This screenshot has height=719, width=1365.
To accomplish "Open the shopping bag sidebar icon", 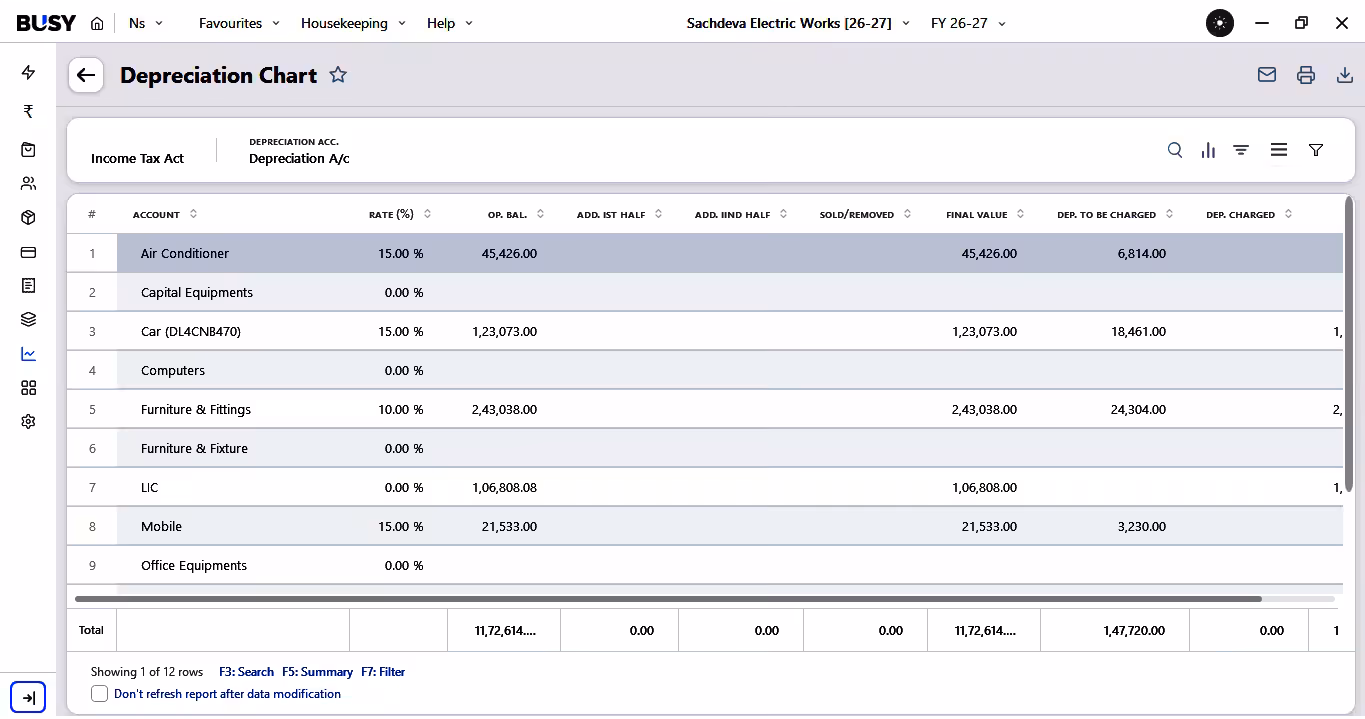I will coord(28,150).
